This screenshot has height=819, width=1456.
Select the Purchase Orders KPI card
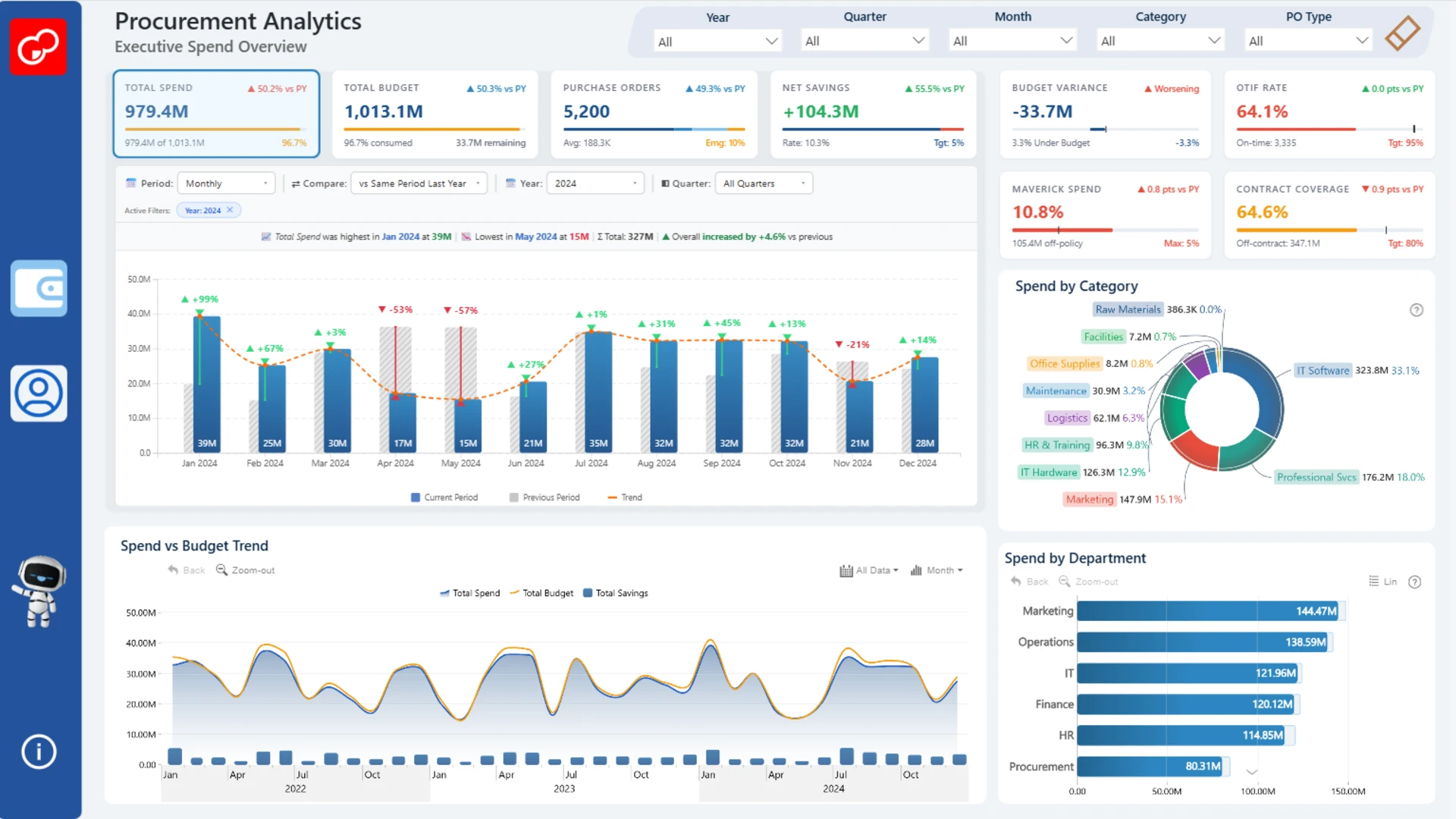coord(654,114)
